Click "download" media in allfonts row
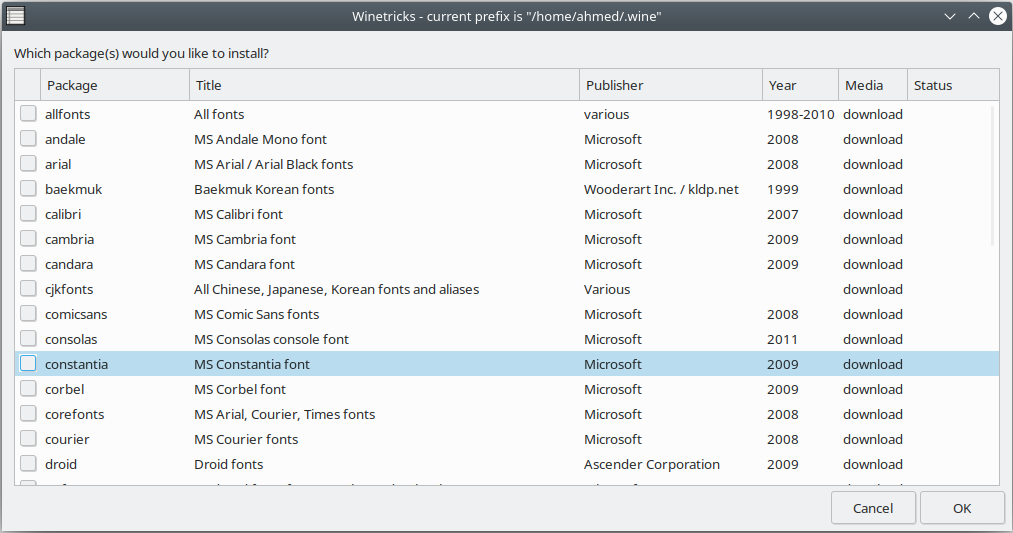This screenshot has height=533, width=1013. coord(873,114)
